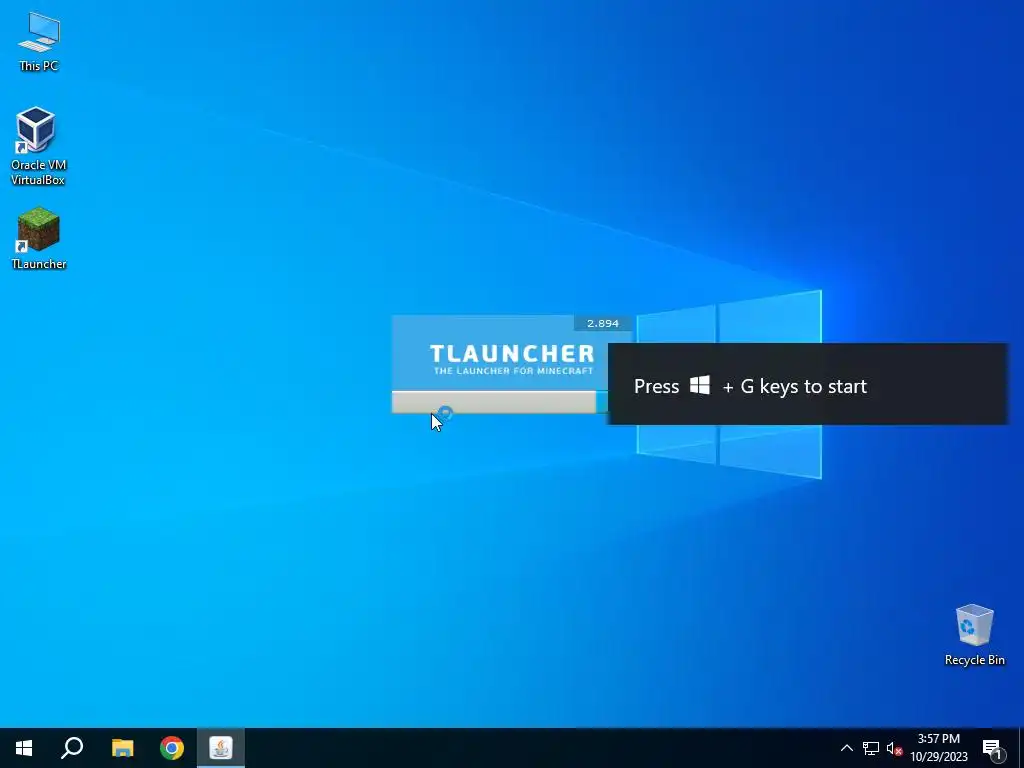Open the network status tray icon
The width and height of the screenshot is (1024, 768).
pos(871,748)
